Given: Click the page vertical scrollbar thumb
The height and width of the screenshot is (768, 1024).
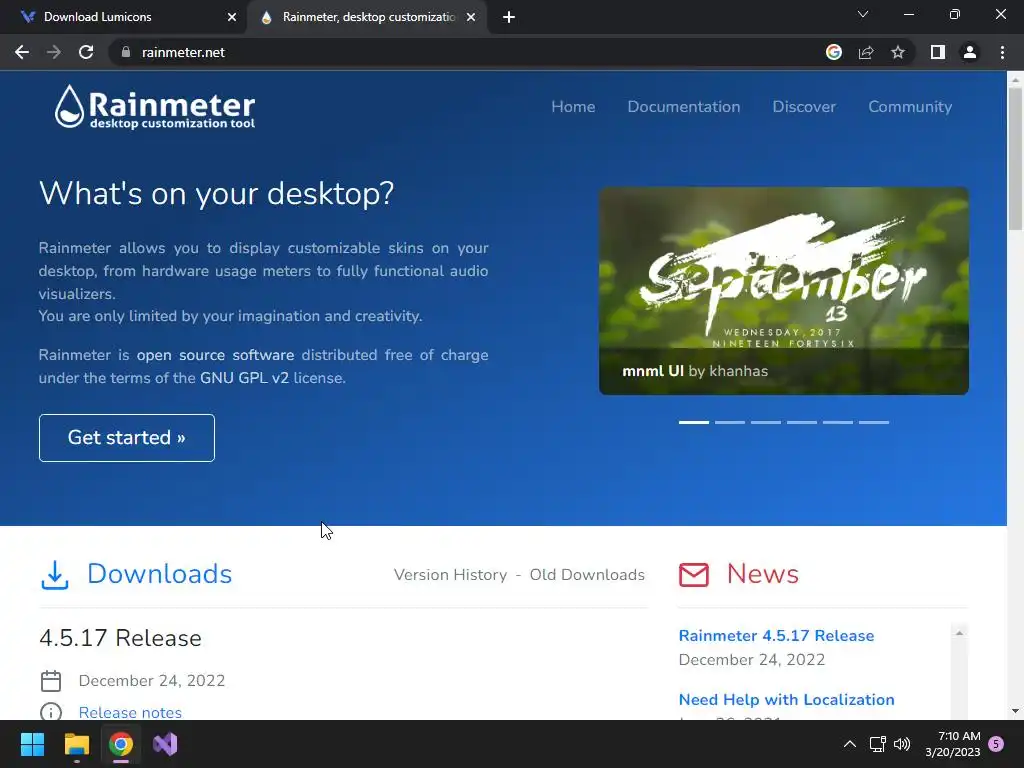Looking at the screenshot, I should coord(1015,159).
